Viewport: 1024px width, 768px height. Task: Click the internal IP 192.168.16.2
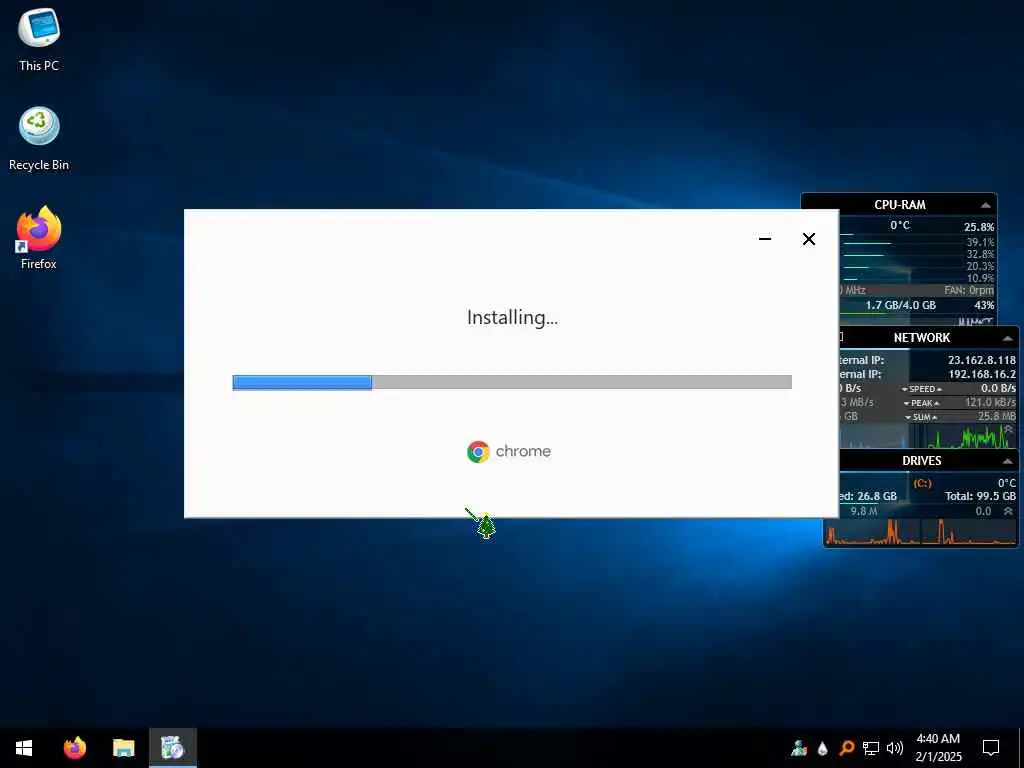tap(982, 374)
